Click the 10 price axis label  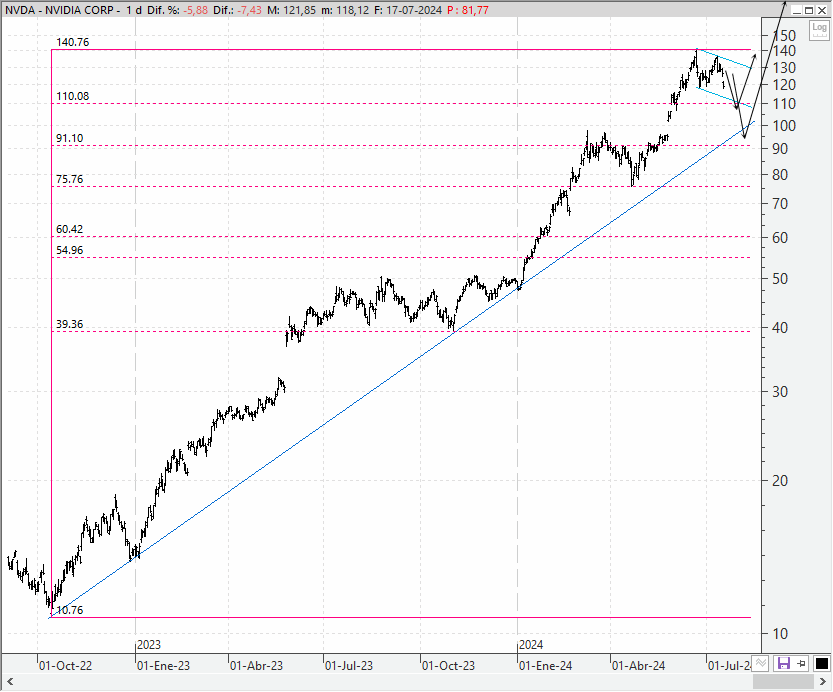(x=780, y=634)
